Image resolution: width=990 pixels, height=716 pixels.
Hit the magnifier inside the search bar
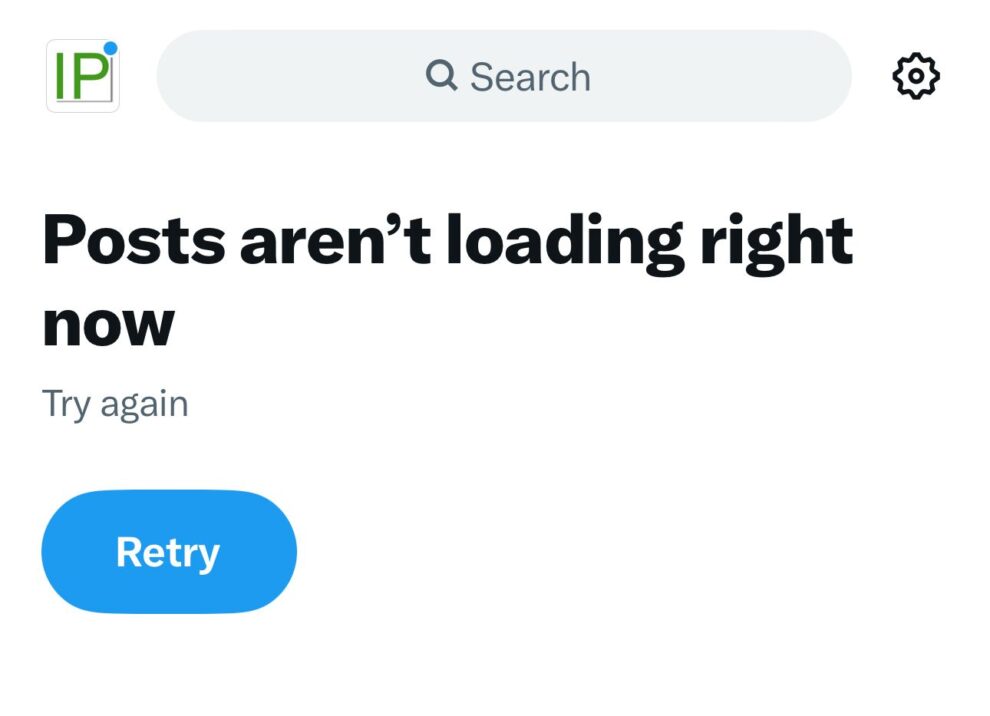(442, 76)
